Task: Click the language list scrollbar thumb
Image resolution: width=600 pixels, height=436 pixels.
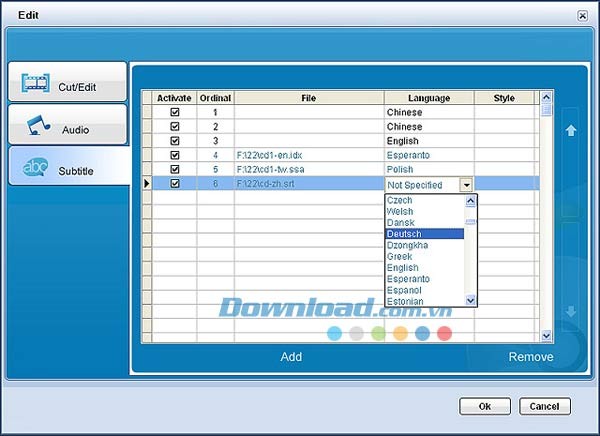Action: click(471, 221)
